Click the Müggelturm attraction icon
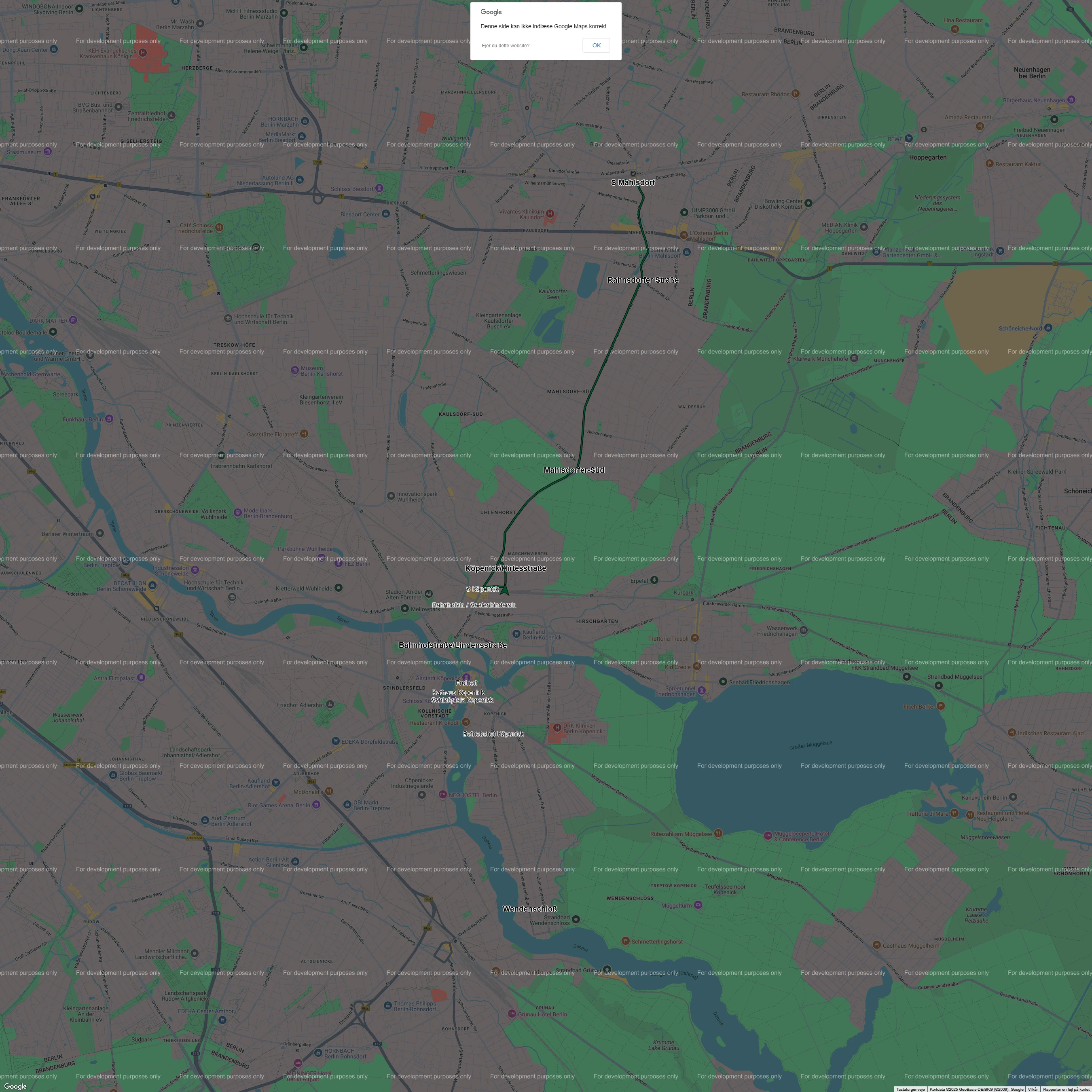The image size is (1092, 1092). 698,905
